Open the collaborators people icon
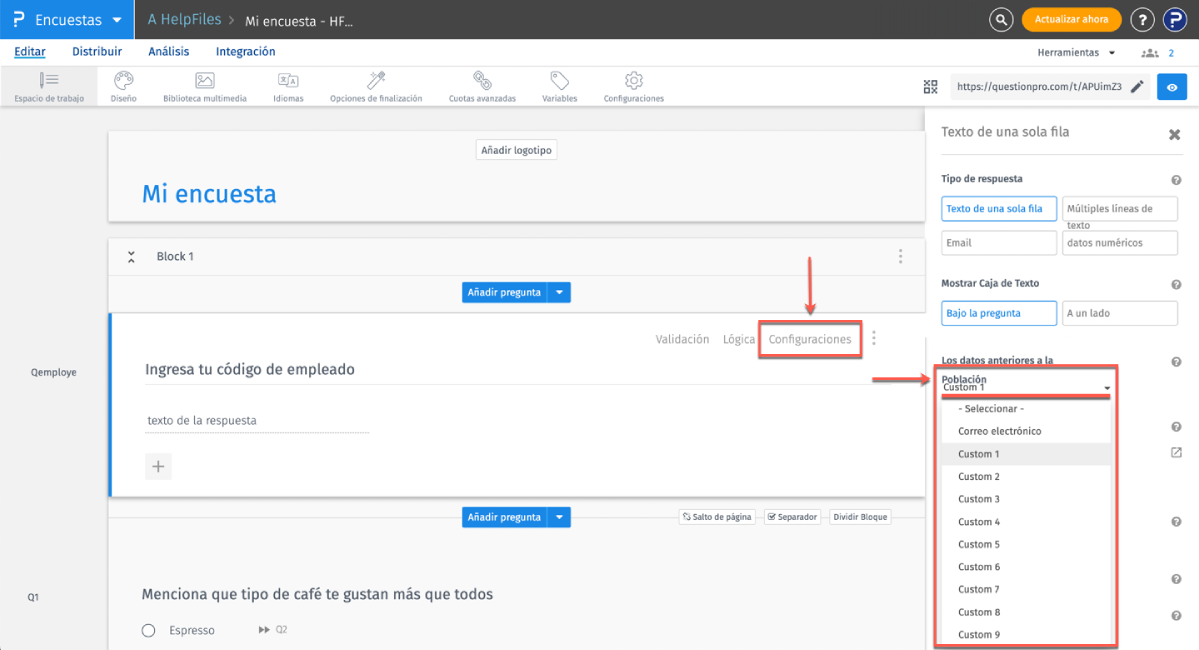 pyautogui.click(x=1149, y=53)
